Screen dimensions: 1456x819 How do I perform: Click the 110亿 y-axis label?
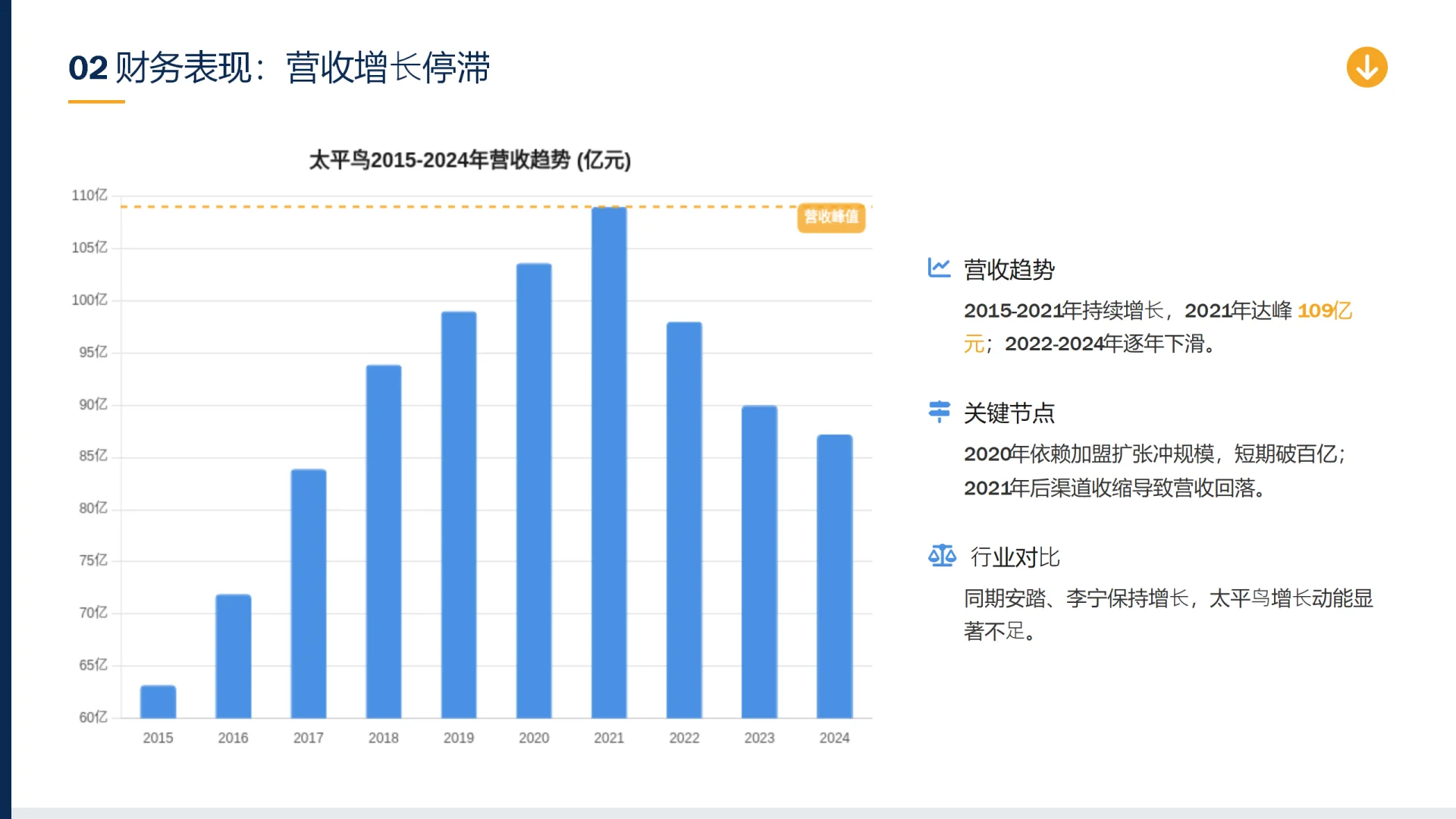pos(89,196)
